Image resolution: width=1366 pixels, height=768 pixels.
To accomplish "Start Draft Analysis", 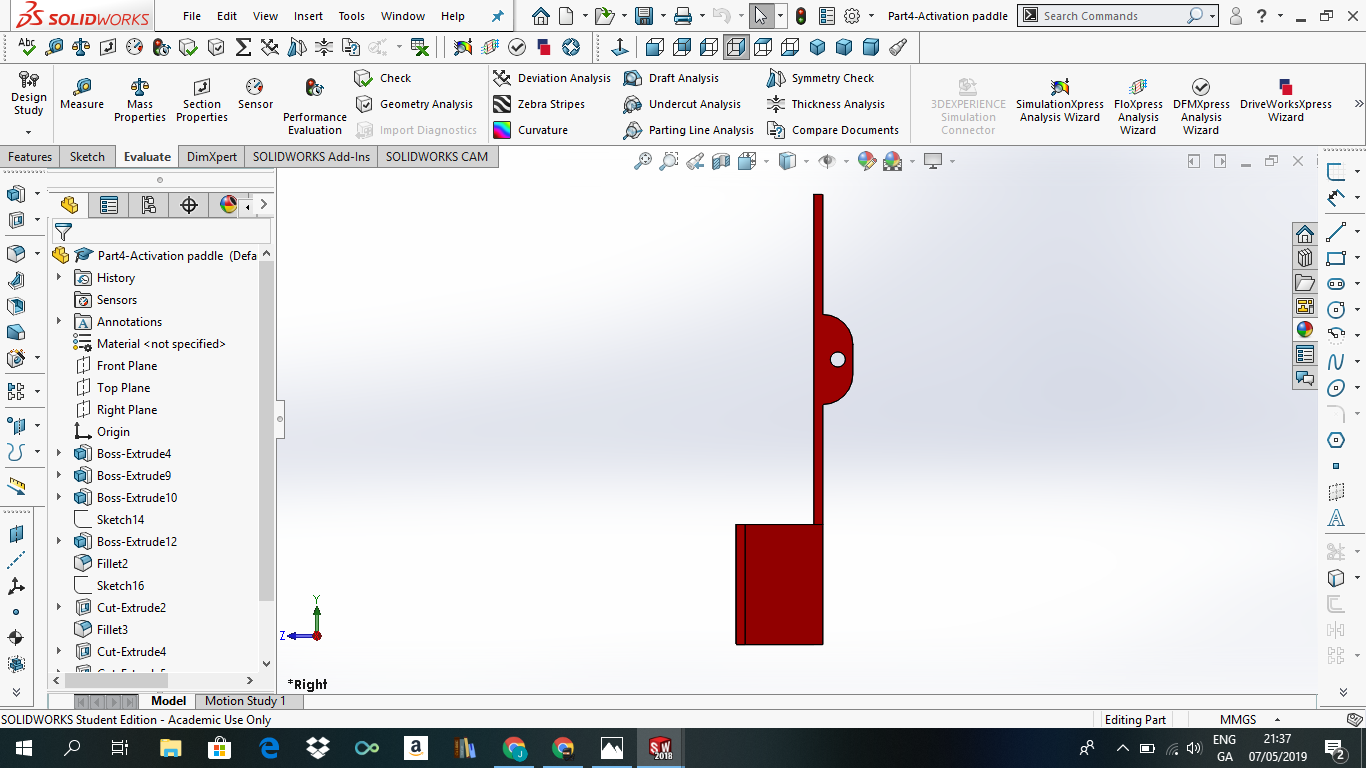I will click(672, 78).
